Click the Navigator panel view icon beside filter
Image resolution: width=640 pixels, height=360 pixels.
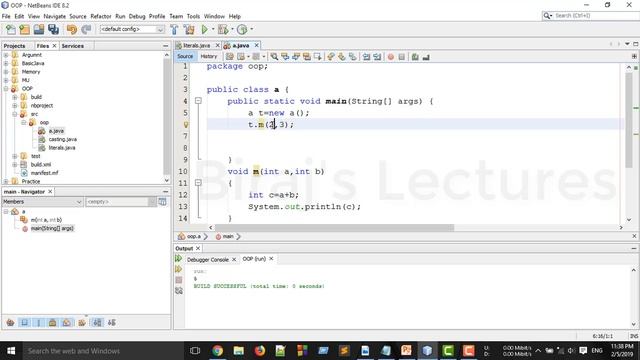pyautogui.click(x=162, y=202)
